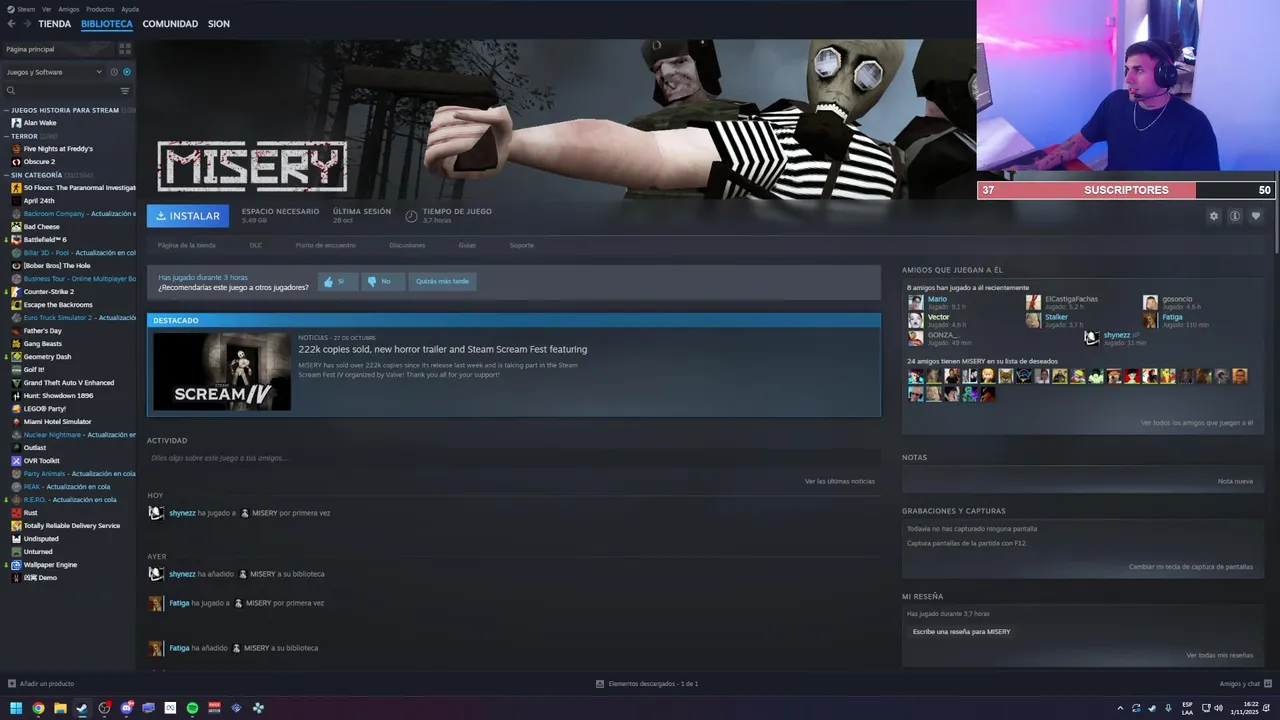Click Escribe una reseña para MISERY
This screenshot has width=1280, height=720.
point(961,632)
